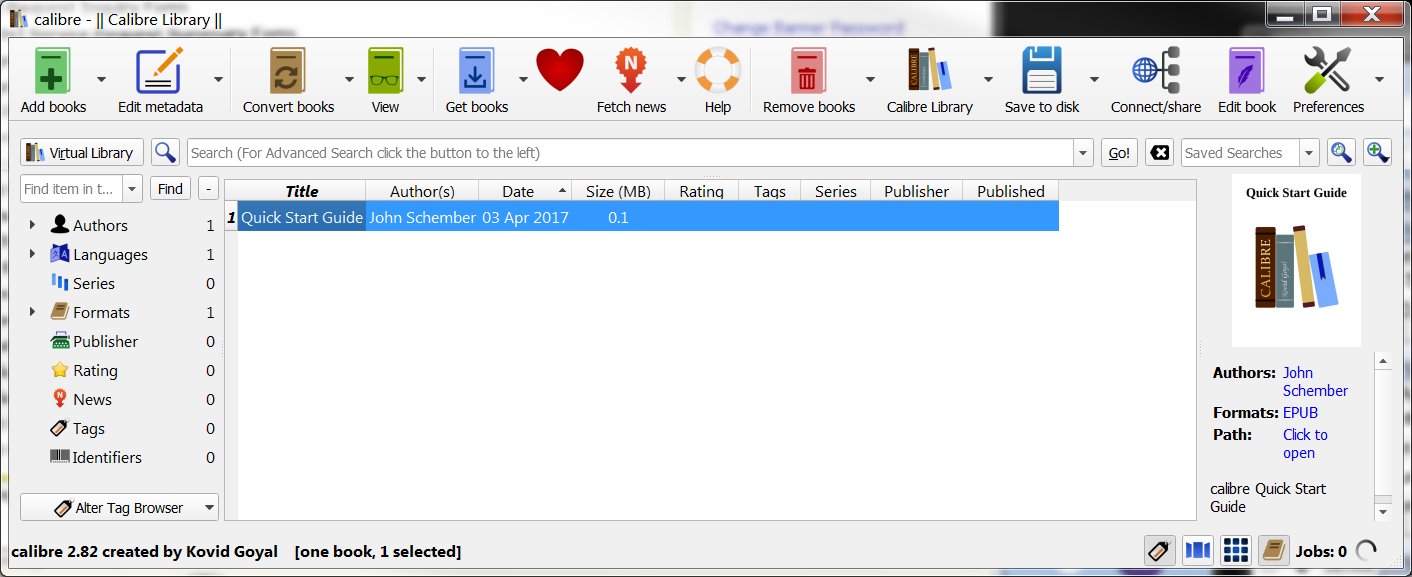The image size is (1412, 577).
Task: Click Virtual Library button
Action: (82, 152)
